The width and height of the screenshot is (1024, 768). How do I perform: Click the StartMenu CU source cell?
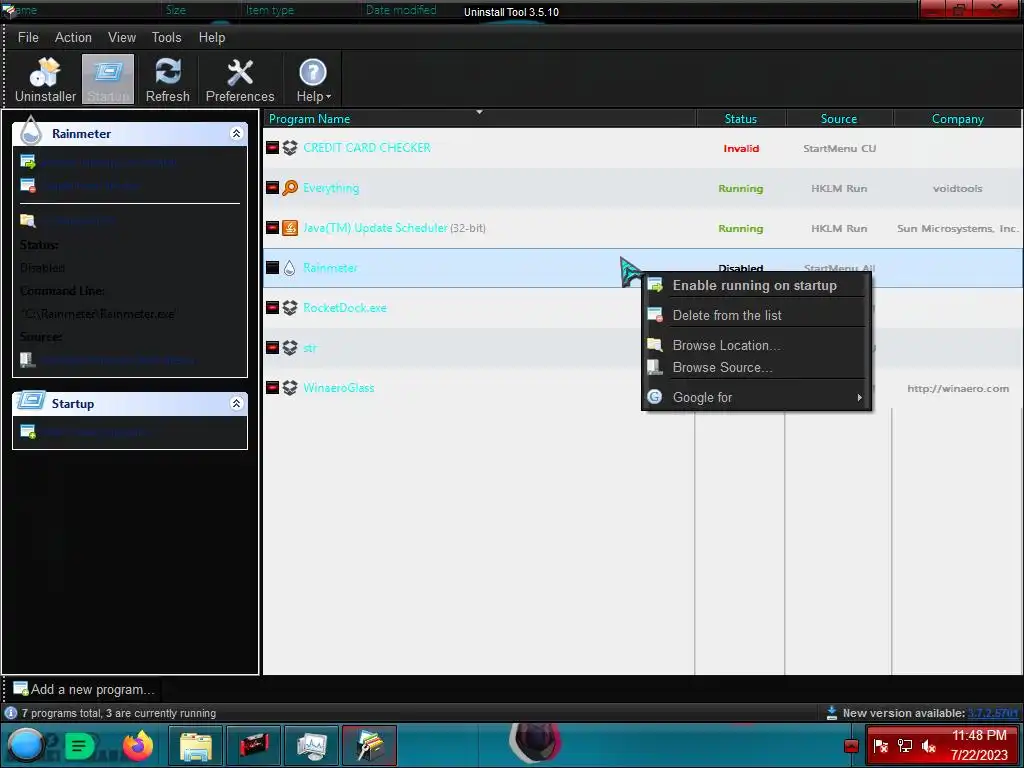pos(839,148)
